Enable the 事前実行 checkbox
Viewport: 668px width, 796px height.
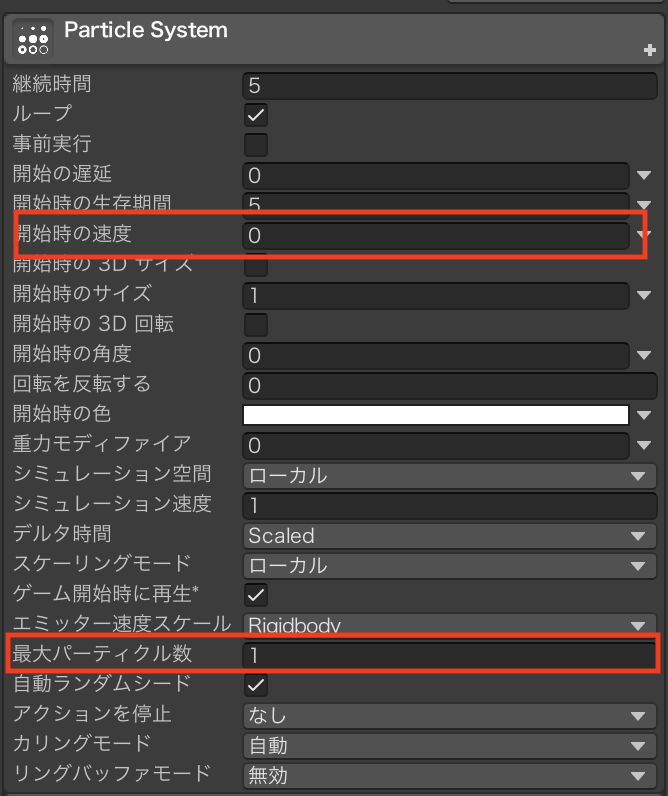click(x=255, y=145)
